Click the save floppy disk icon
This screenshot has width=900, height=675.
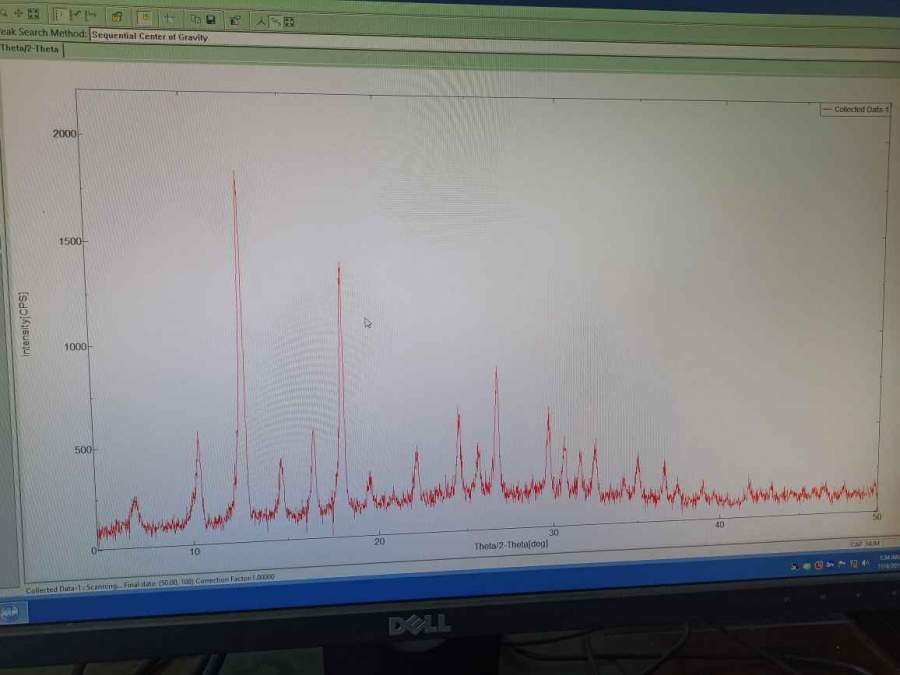click(x=211, y=20)
